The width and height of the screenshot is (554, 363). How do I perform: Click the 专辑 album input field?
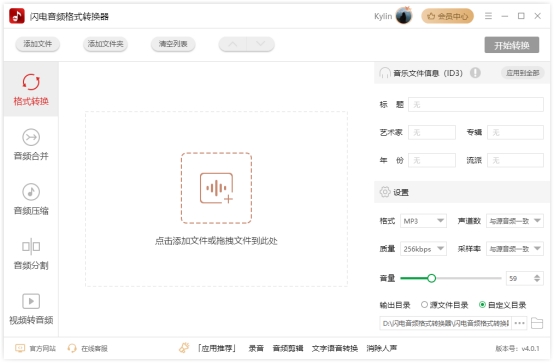tap(515, 133)
